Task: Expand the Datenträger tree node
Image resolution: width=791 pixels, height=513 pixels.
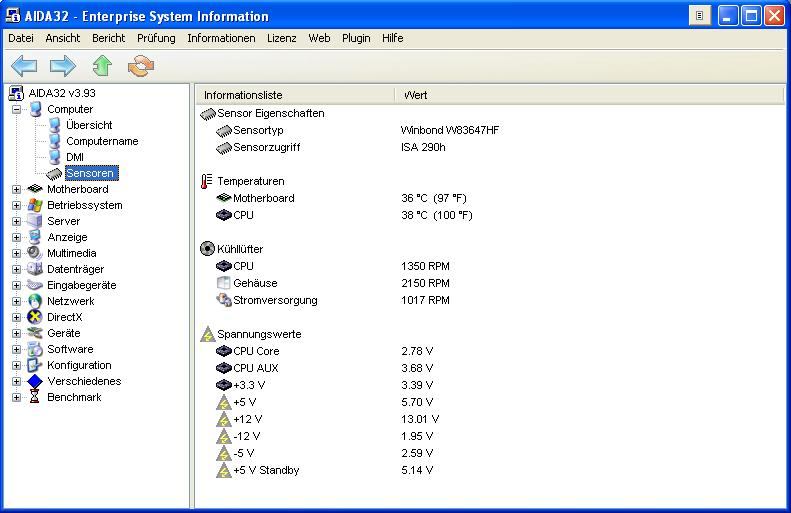Action: [17, 269]
